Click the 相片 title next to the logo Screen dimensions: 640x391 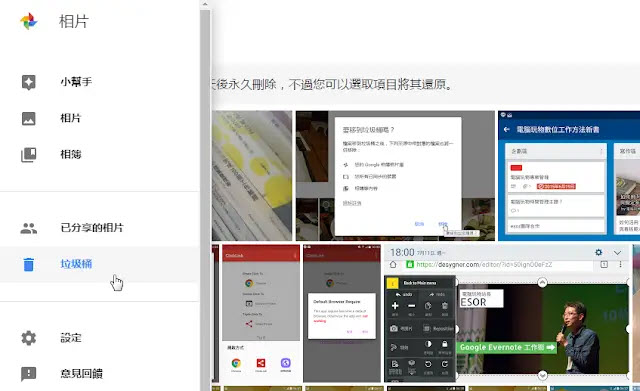pos(74,21)
